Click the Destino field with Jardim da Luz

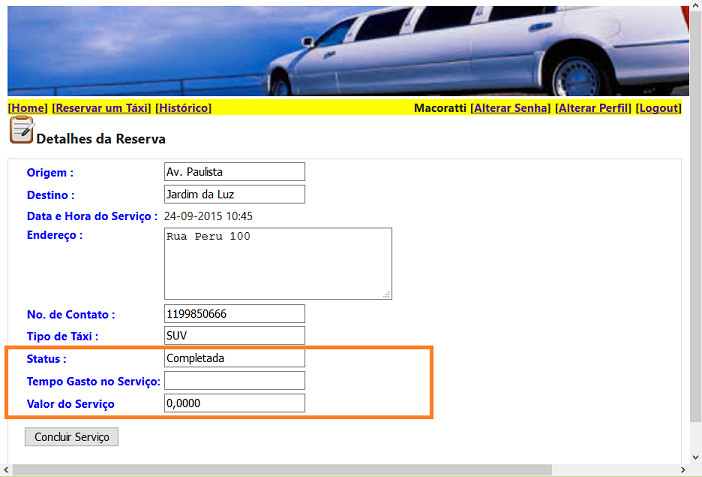[x=234, y=194]
